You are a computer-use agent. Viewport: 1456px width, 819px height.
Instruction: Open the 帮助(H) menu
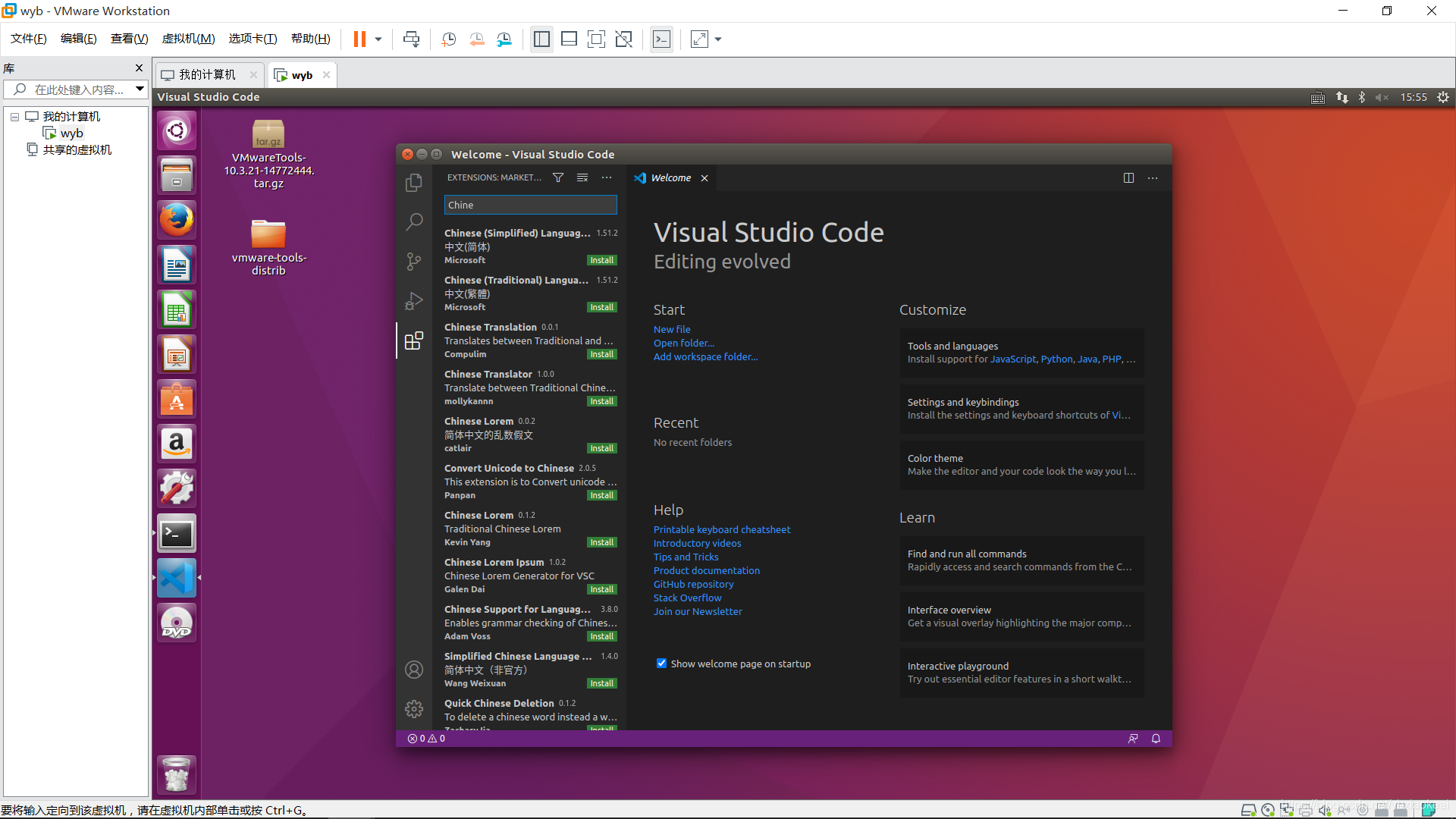tap(311, 39)
